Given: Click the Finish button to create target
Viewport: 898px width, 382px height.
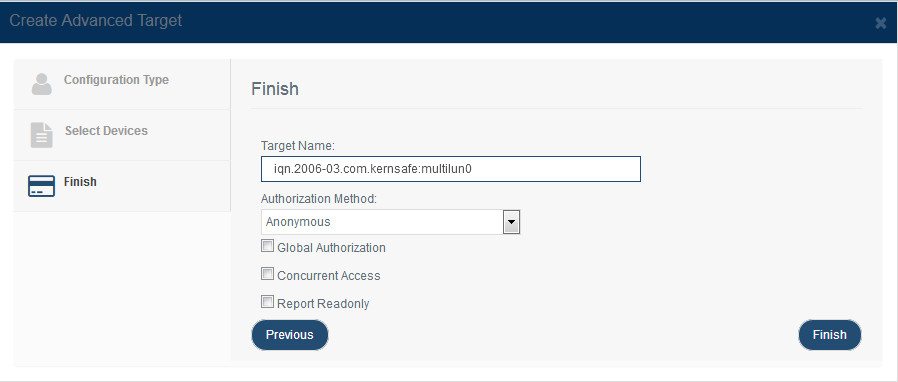Looking at the screenshot, I should (830, 335).
